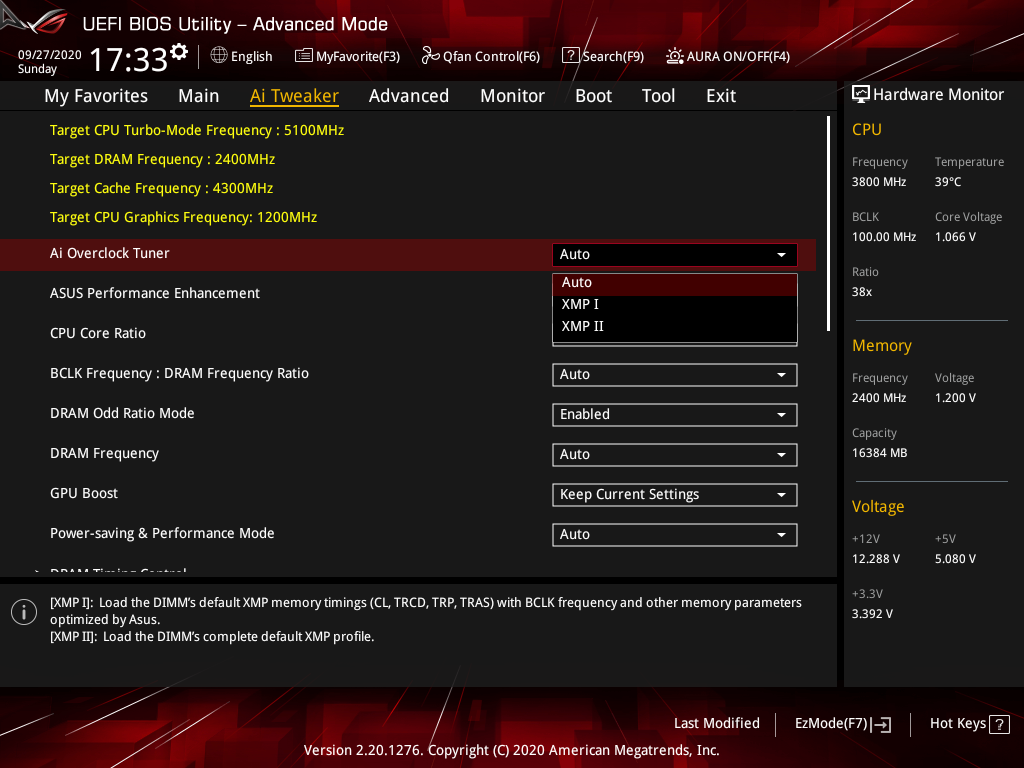The image size is (1024, 768).
Task: Select BCLK Frequency : DRAM Frequency Ratio label
Action: tap(180, 374)
